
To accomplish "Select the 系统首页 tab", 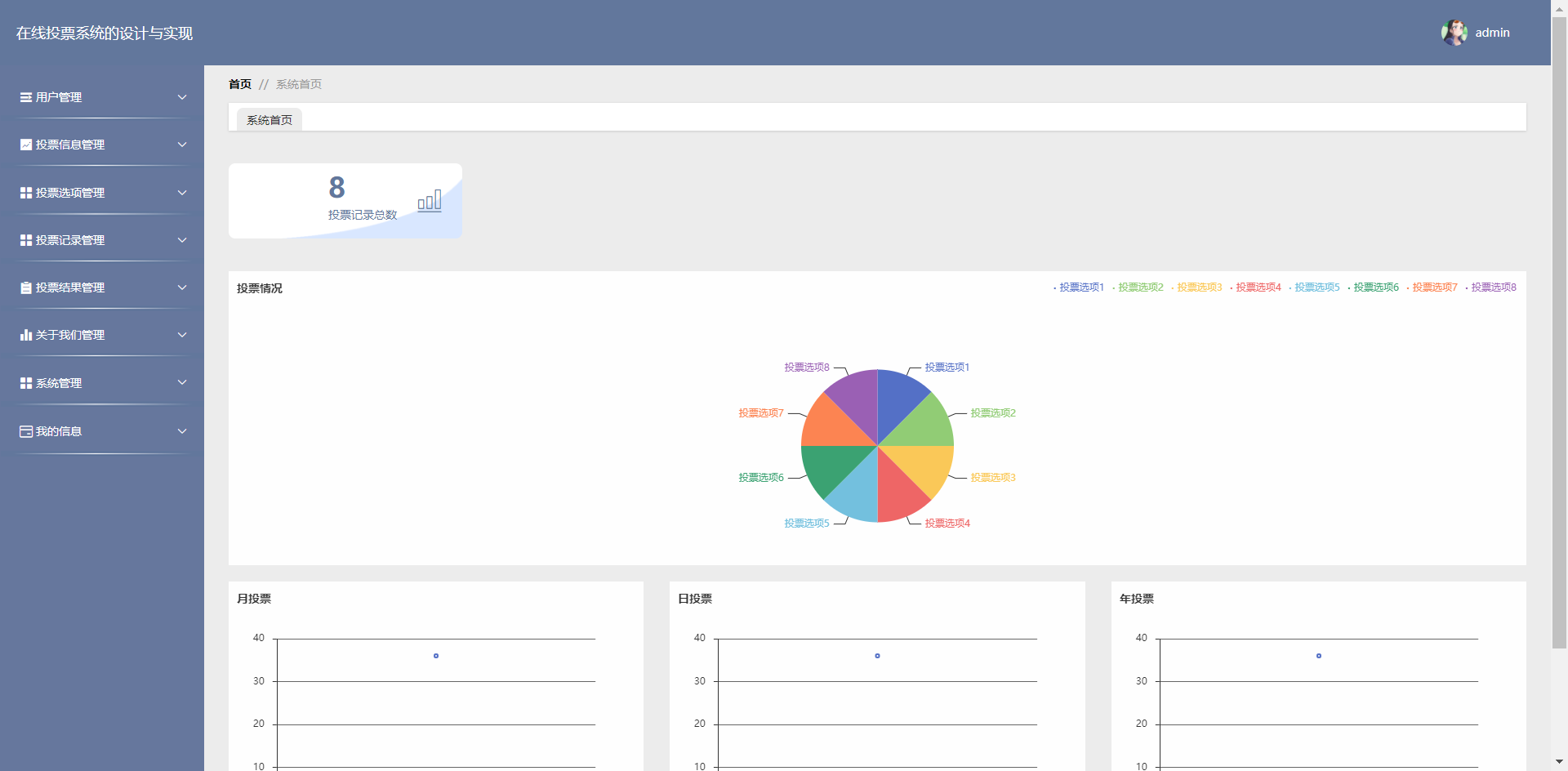I will click(269, 120).
